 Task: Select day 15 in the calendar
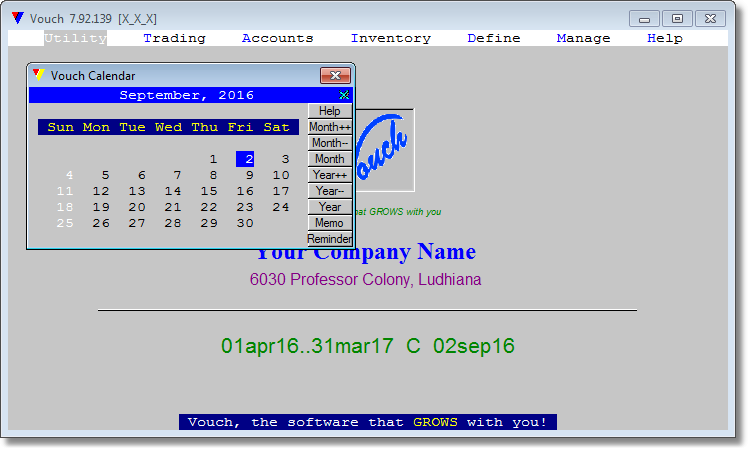[x=209, y=191]
